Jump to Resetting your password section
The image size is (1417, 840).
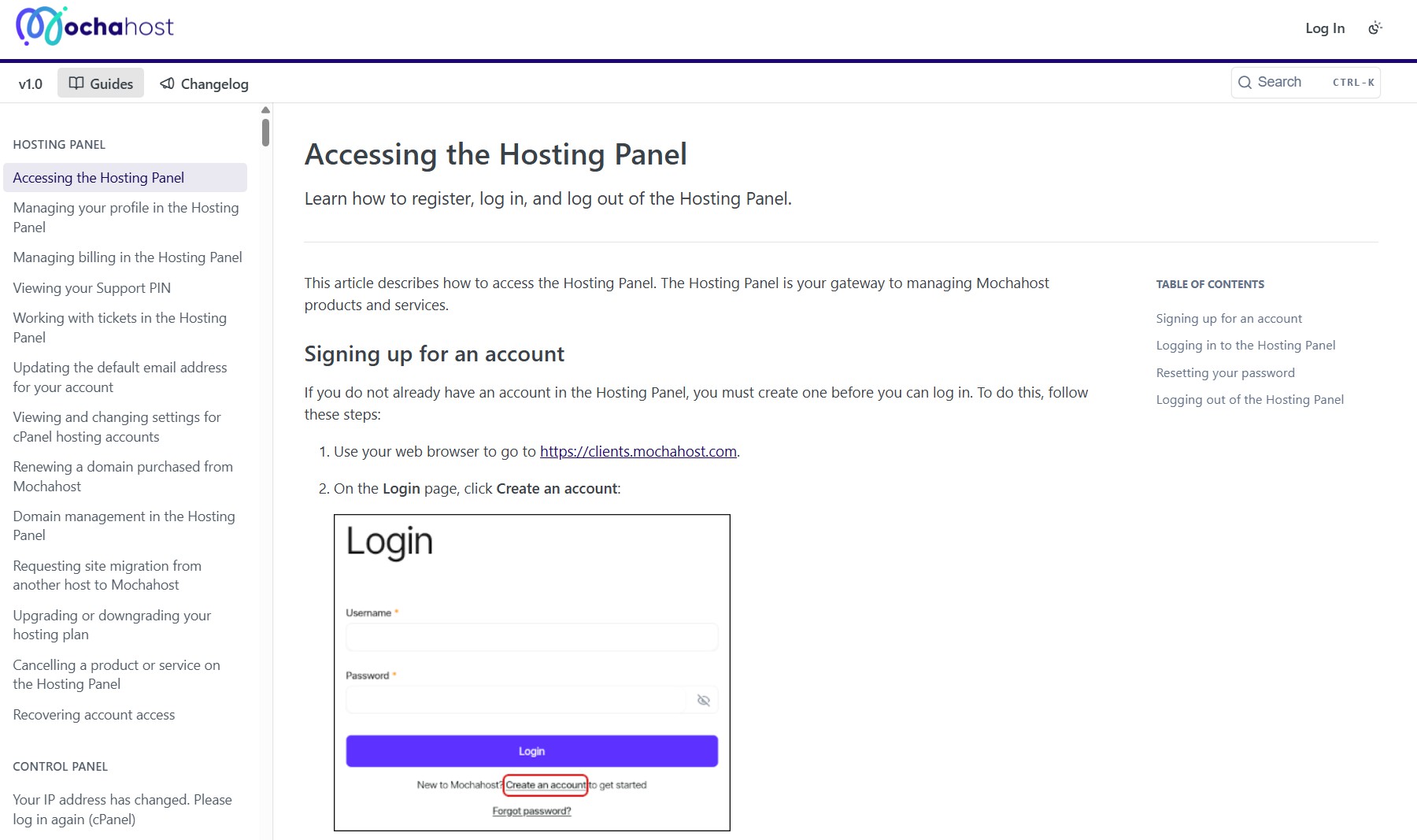(1225, 372)
